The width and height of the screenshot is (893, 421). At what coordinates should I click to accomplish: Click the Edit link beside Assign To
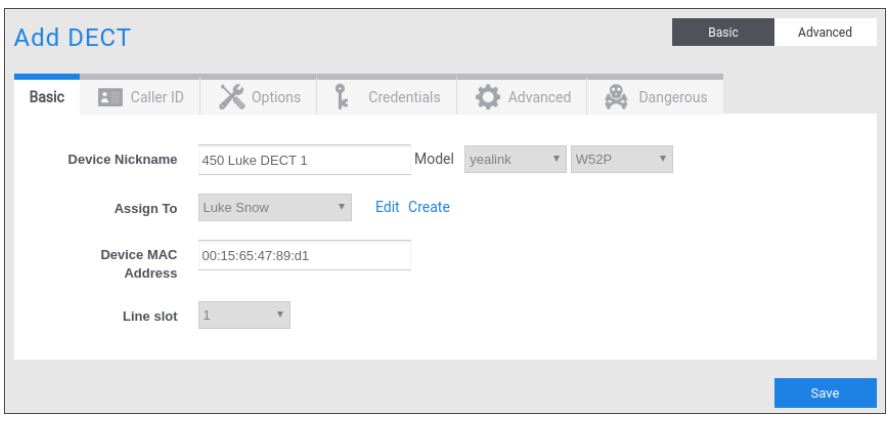click(387, 208)
